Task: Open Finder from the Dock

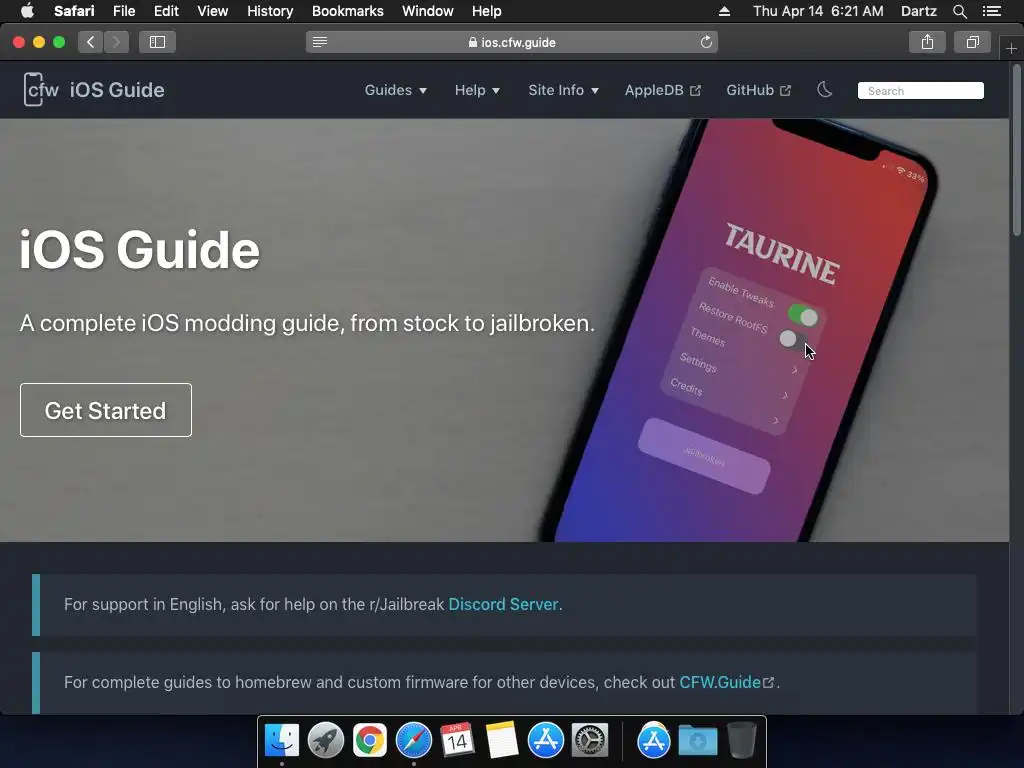Action: click(x=281, y=740)
